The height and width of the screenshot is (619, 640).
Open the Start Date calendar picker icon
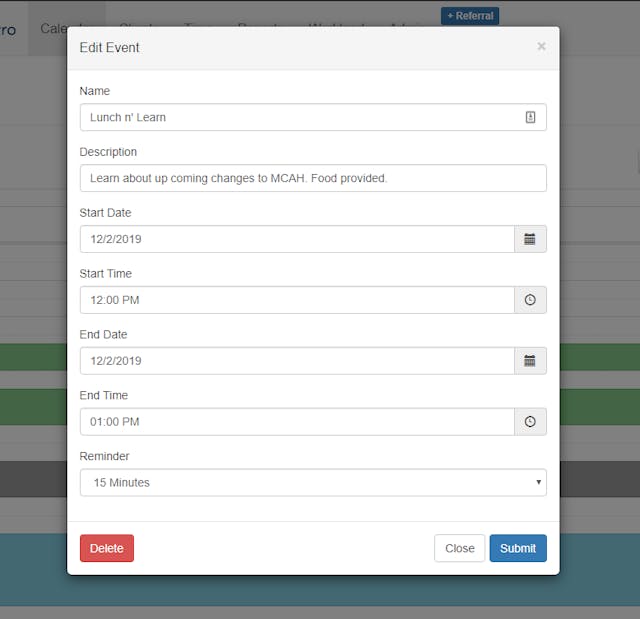click(x=530, y=239)
